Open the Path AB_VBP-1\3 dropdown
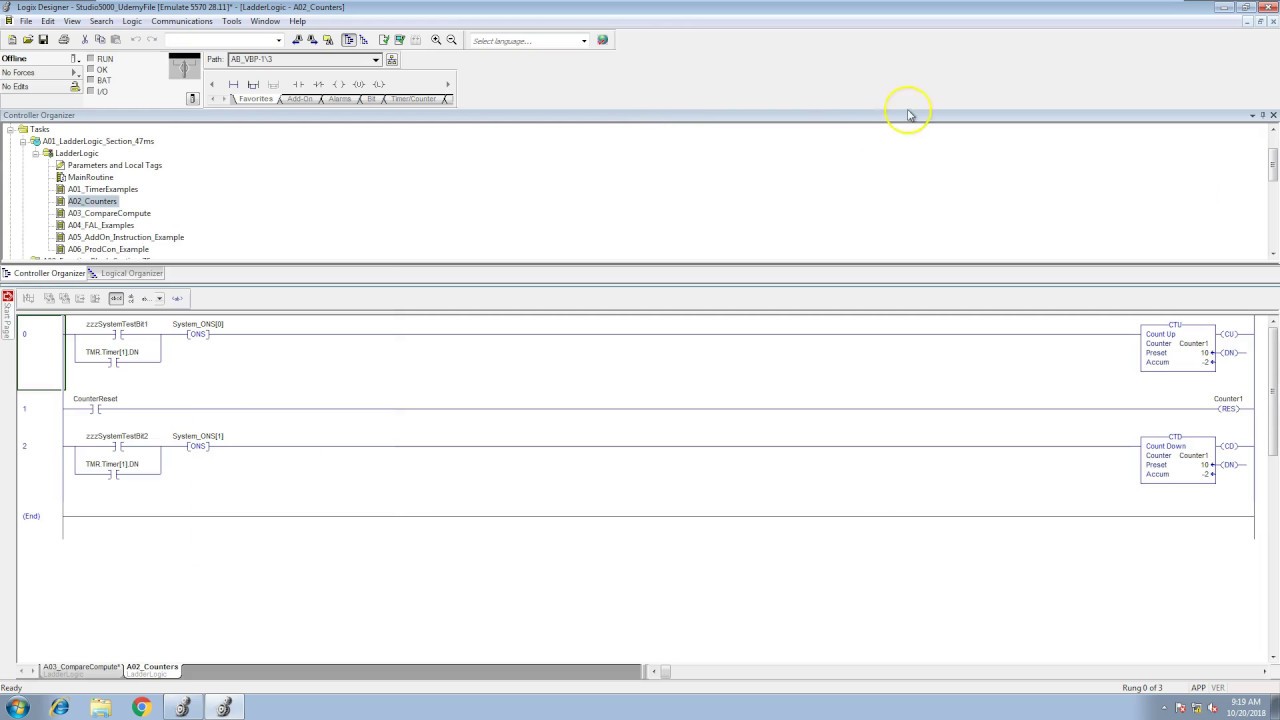The height and width of the screenshot is (720, 1280). (x=375, y=59)
